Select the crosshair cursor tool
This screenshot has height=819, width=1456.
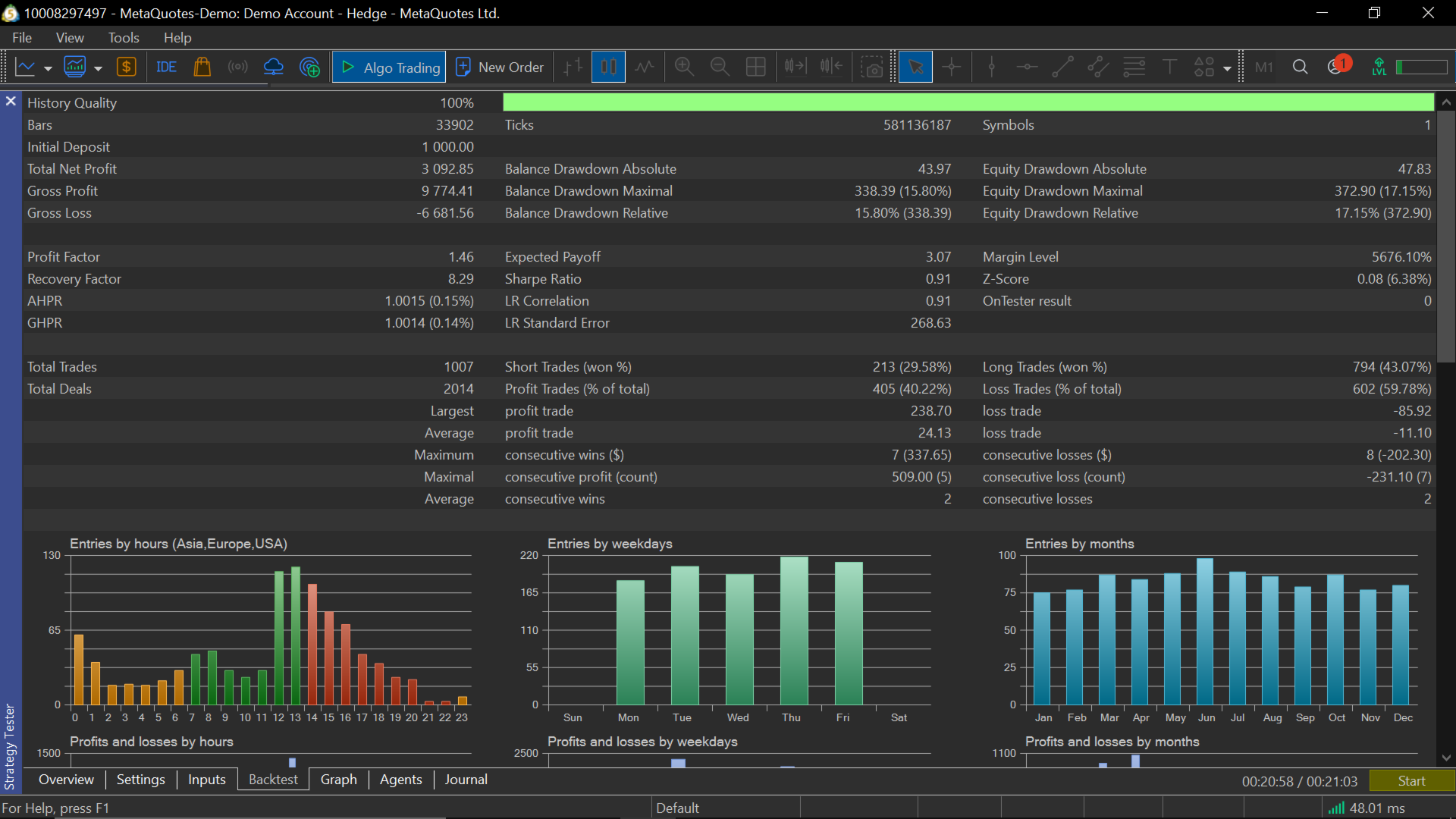pos(951,67)
